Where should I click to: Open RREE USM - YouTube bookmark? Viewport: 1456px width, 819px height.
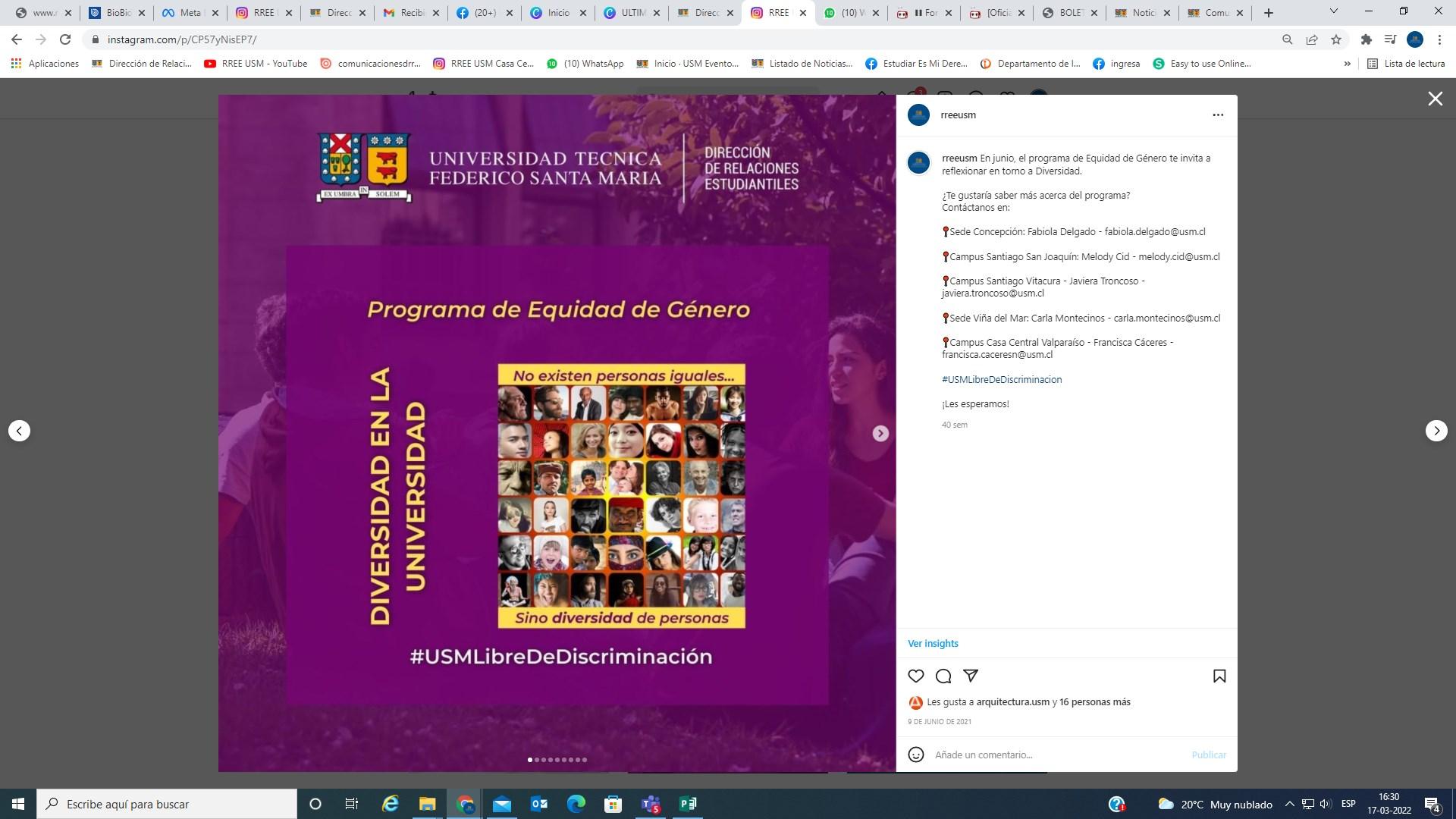[256, 64]
